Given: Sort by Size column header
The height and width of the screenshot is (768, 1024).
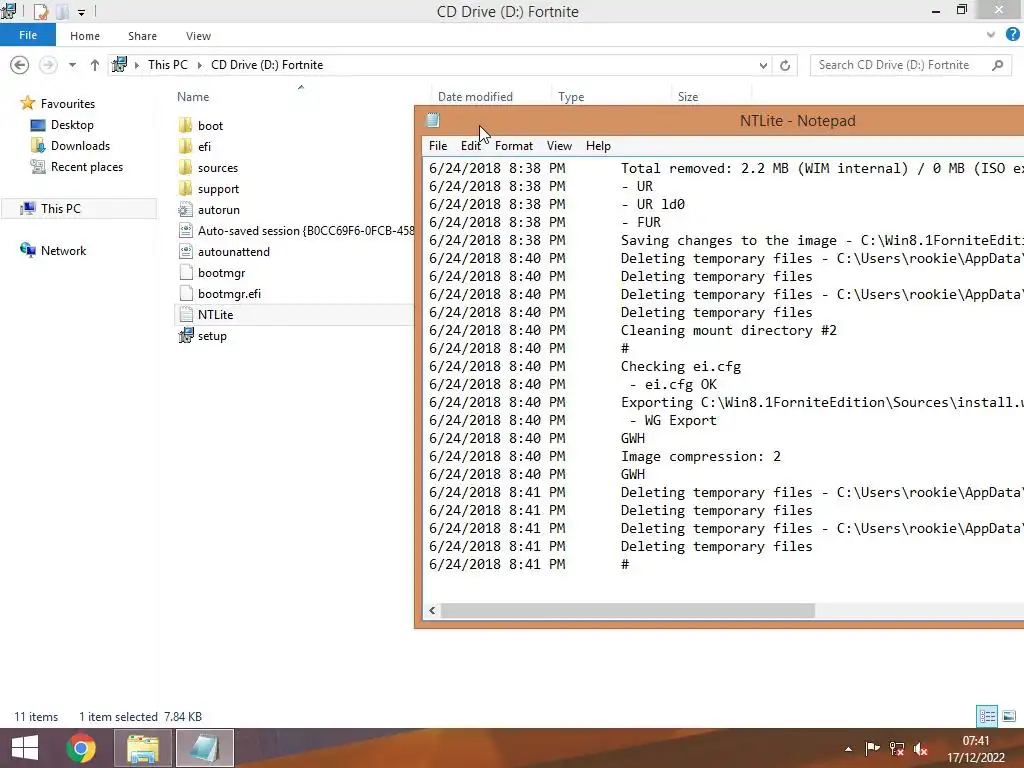Looking at the screenshot, I should 688,97.
